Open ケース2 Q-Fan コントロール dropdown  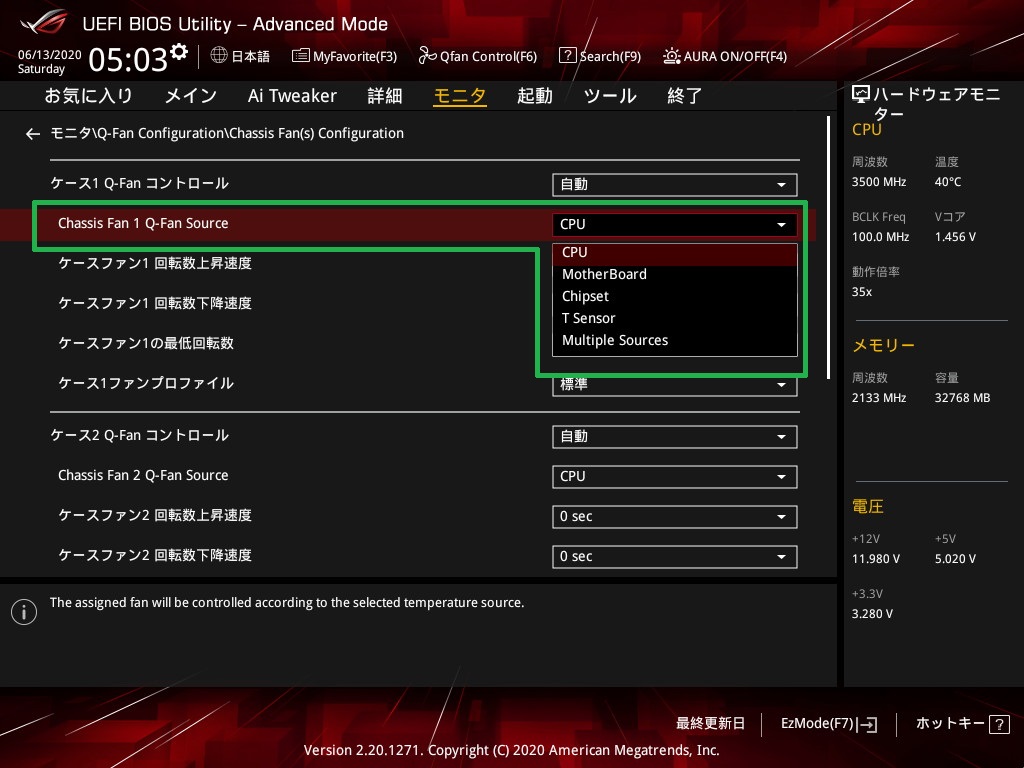(675, 437)
